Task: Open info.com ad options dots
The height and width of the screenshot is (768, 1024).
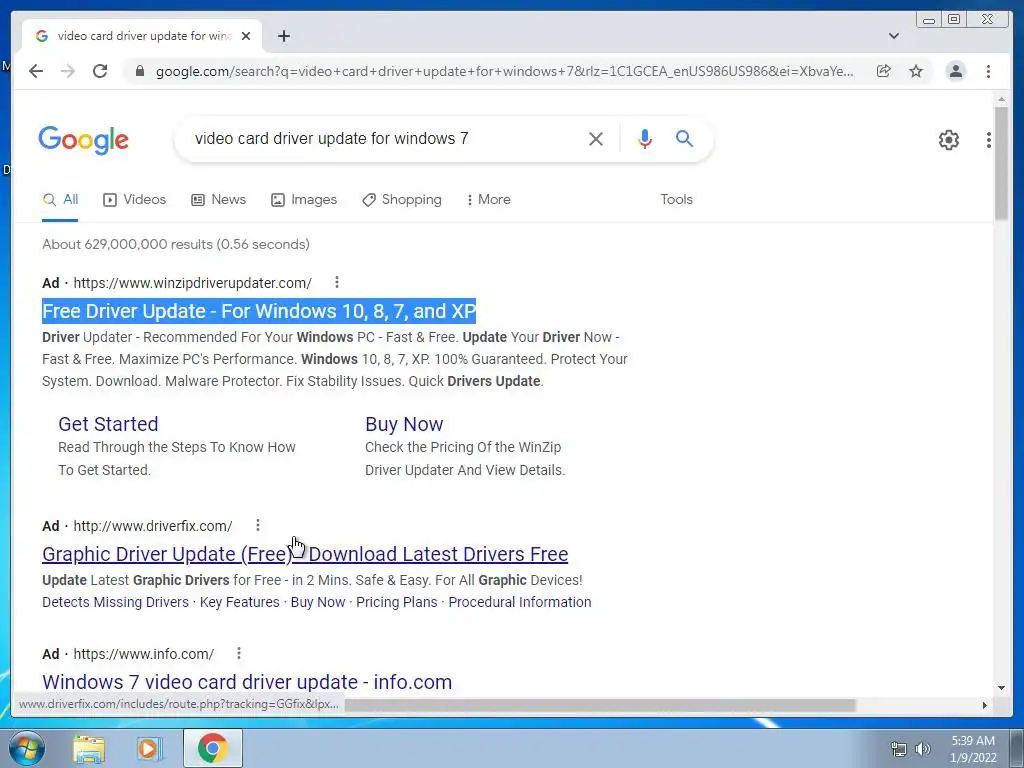Action: (x=239, y=653)
